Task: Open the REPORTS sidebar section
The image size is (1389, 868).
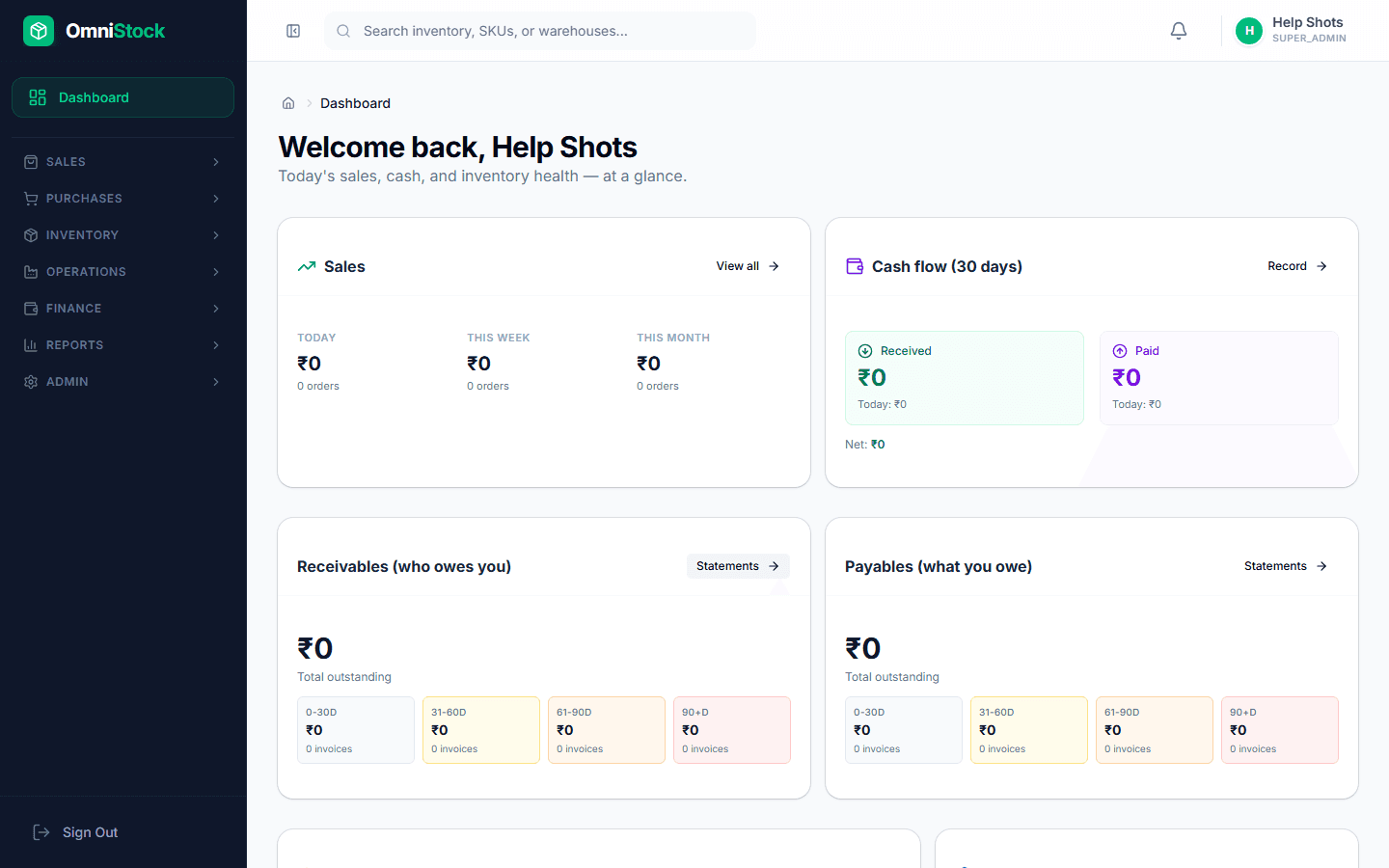Action: [123, 345]
